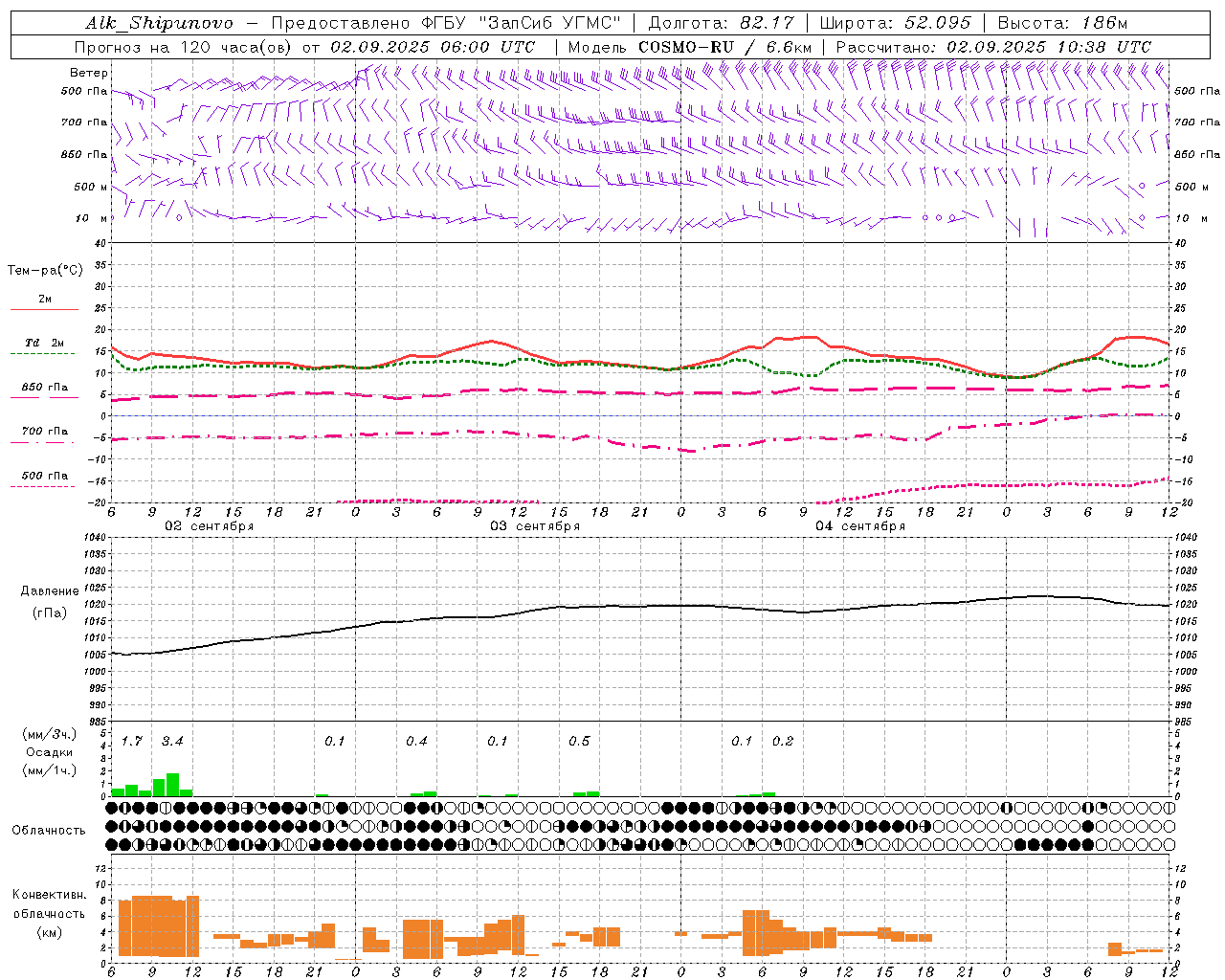The width and height of the screenshot is (1225, 980).
Task: Click the dotted line sample under 500 гПа legend
Action: tap(42, 486)
